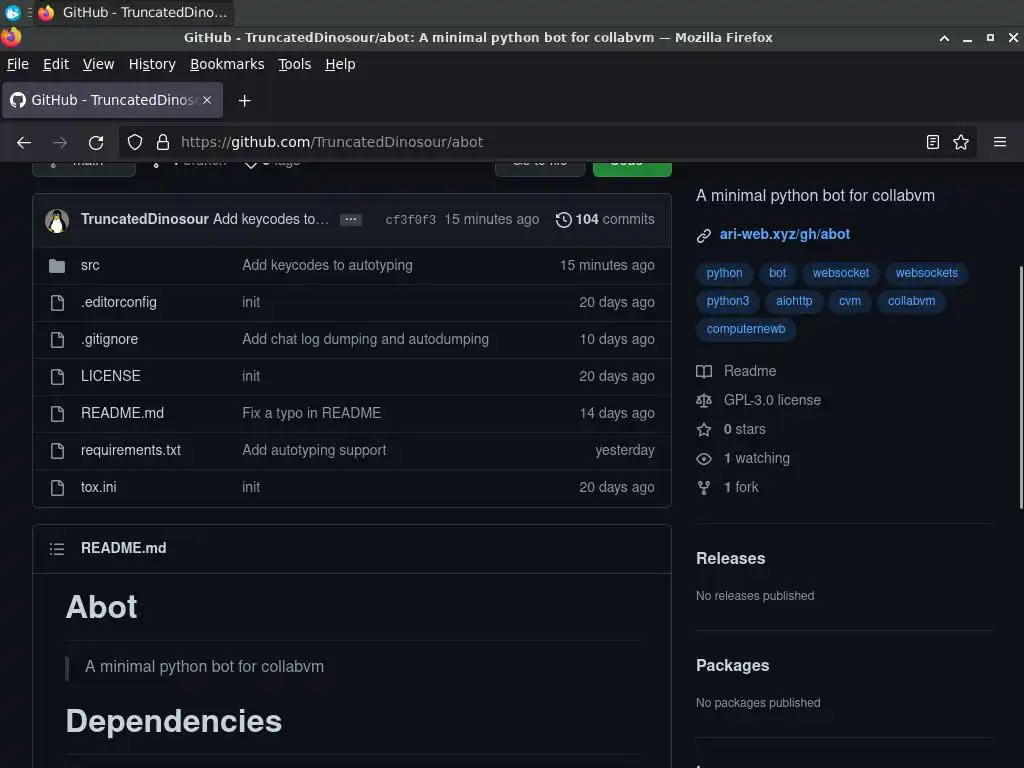
Task: Open a new tab with the plus button
Action: (x=244, y=101)
